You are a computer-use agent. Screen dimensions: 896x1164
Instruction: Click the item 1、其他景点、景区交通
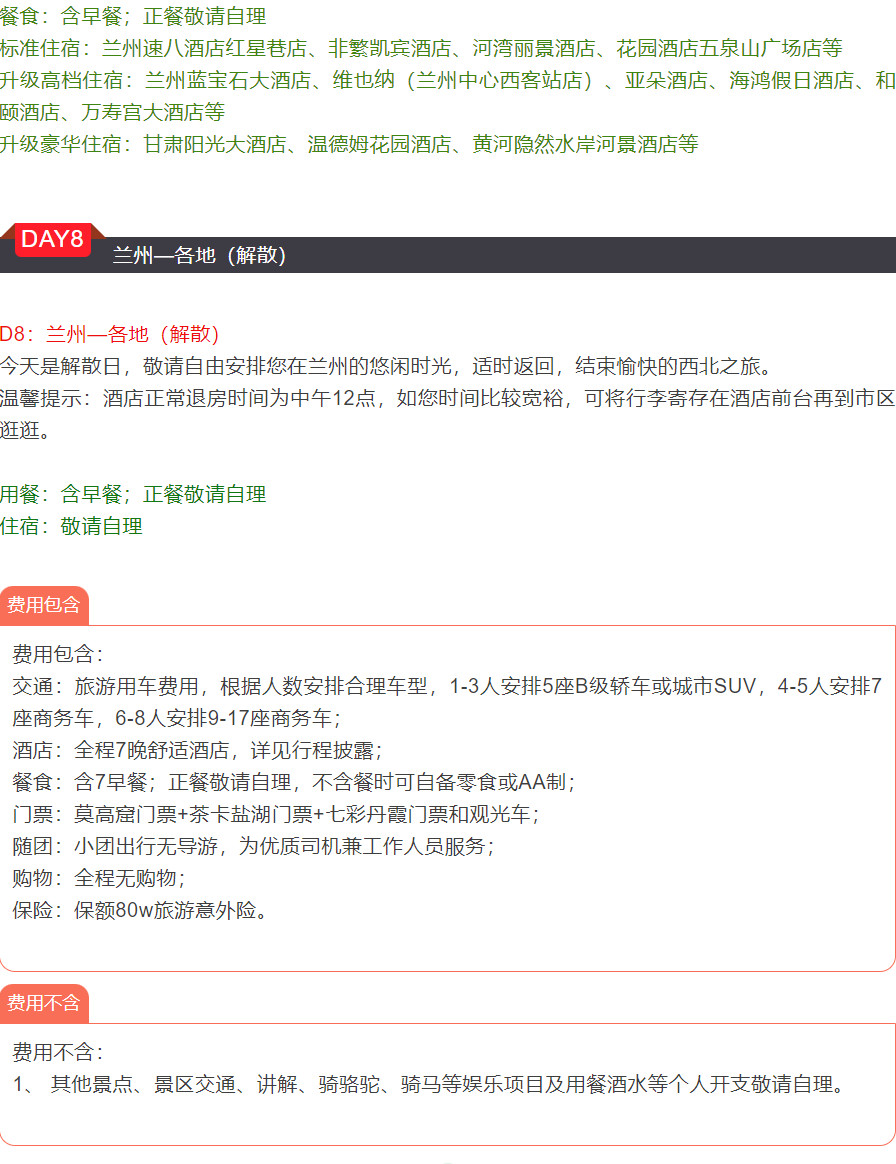click(x=429, y=1085)
